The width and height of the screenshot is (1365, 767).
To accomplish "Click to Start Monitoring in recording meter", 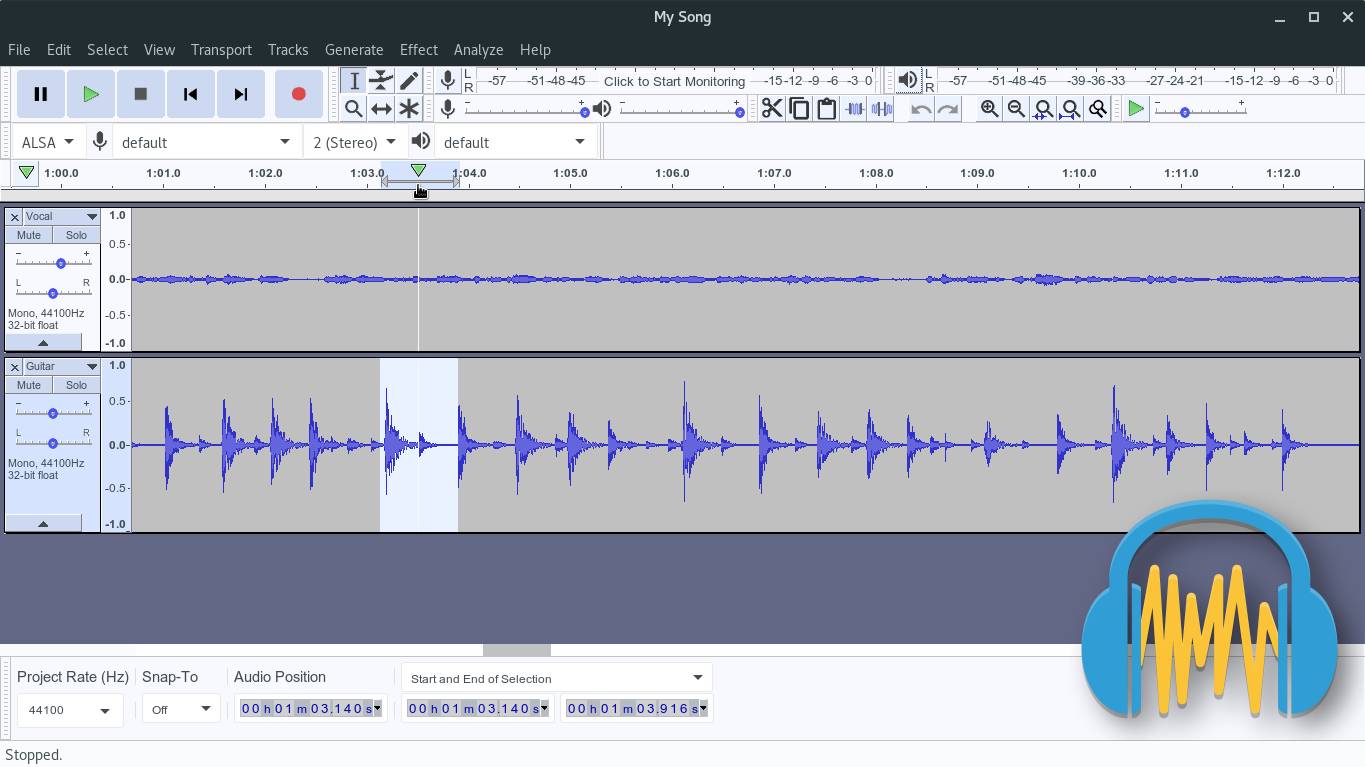I will pyautogui.click(x=673, y=81).
